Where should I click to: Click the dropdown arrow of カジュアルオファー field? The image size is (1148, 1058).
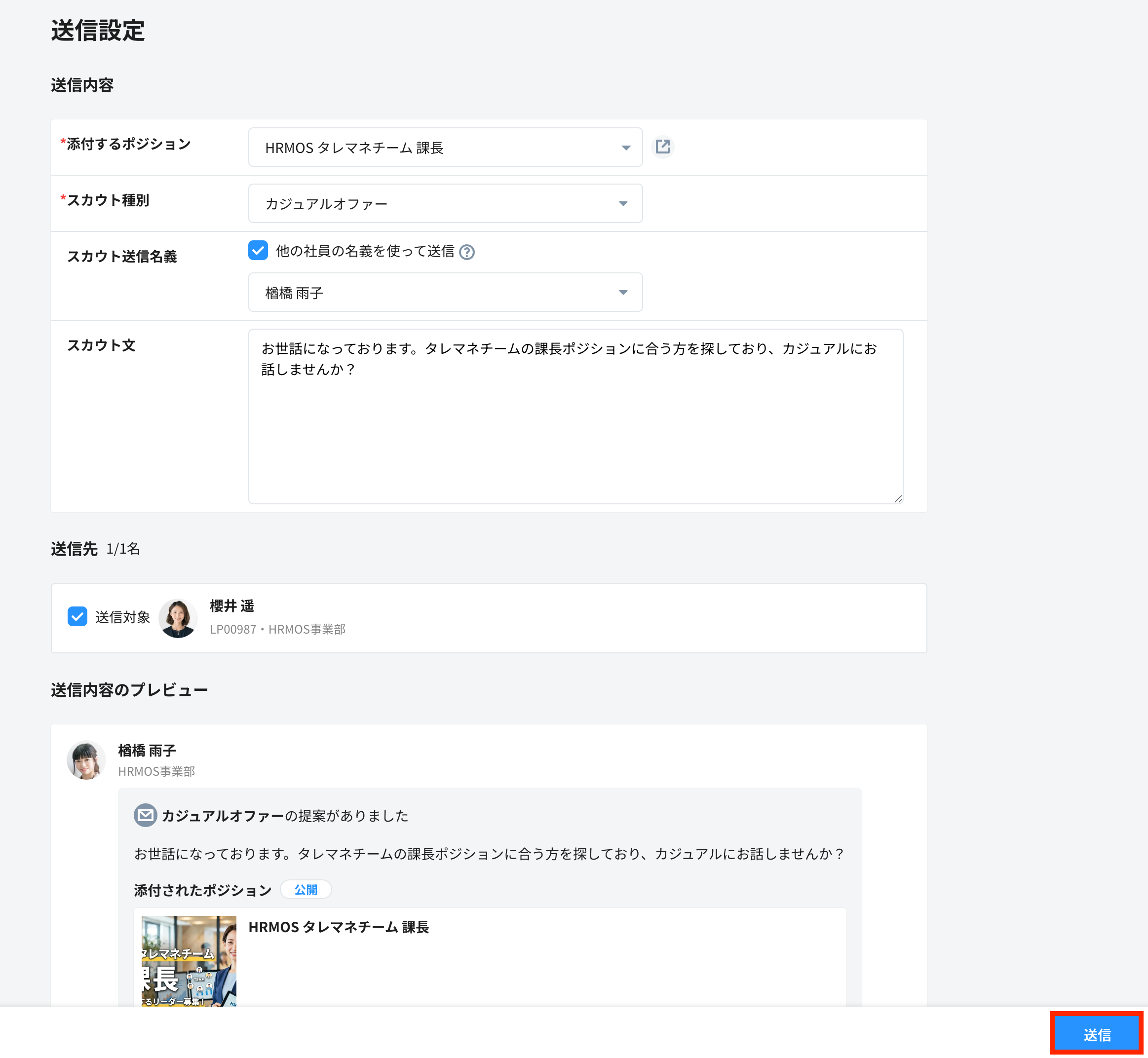pos(623,204)
